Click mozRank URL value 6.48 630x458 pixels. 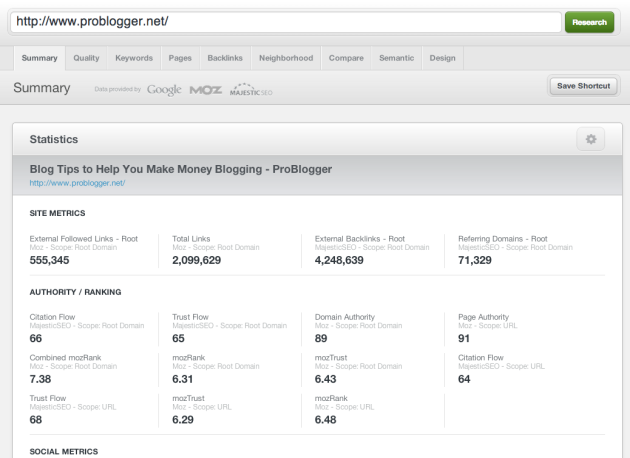pyautogui.click(x=325, y=420)
